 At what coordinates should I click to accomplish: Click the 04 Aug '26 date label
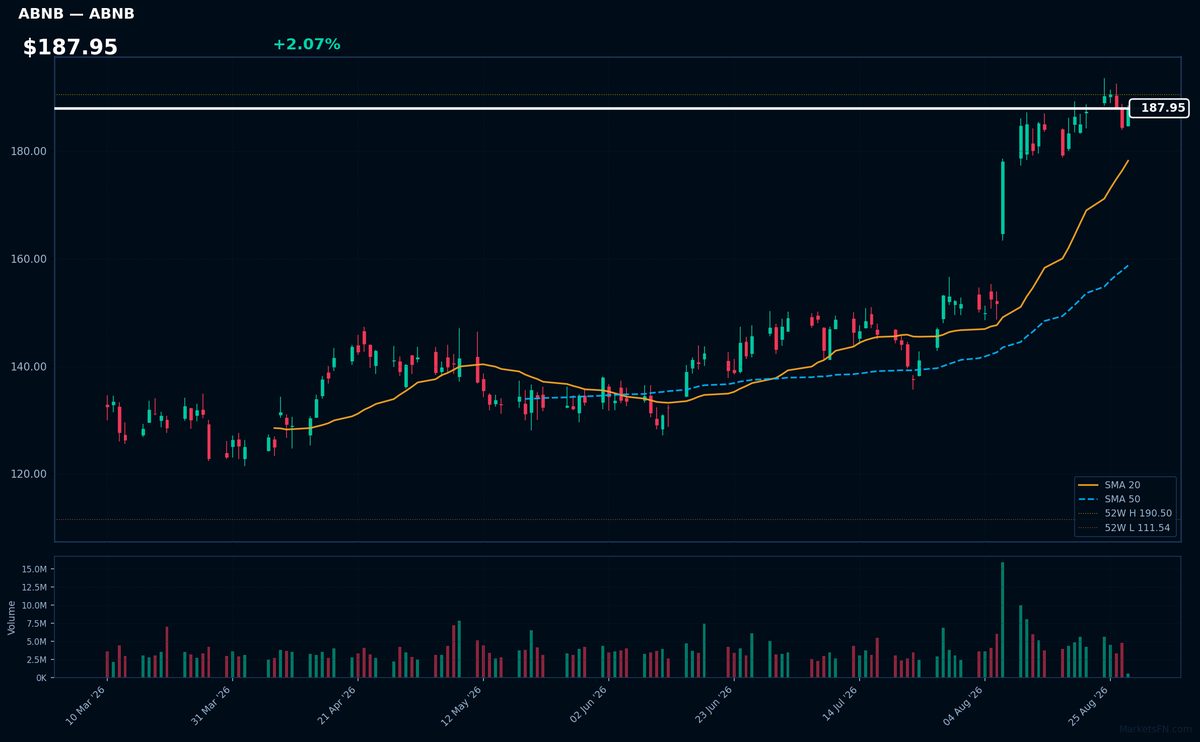tap(963, 706)
